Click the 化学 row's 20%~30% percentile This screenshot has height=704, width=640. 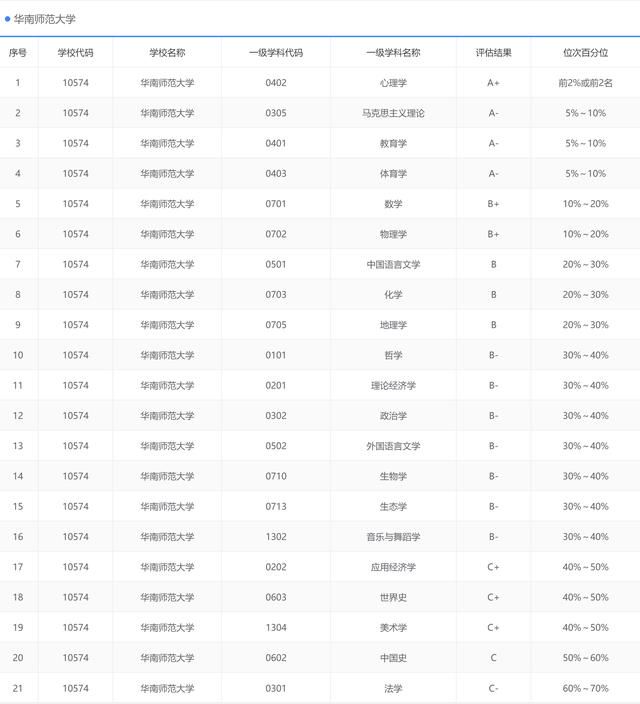[x=585, y=295]
